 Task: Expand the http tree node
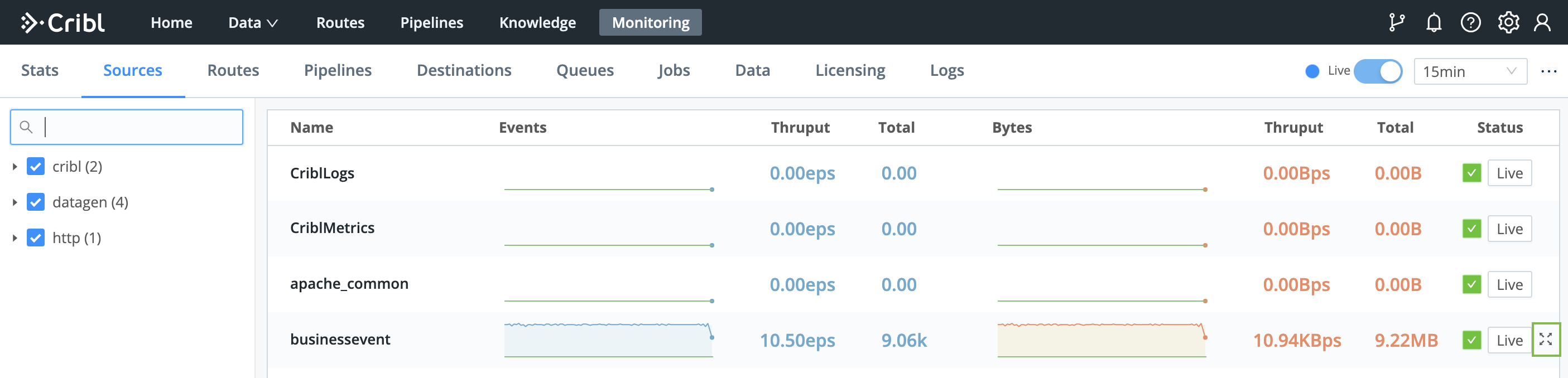click(15, 238)
